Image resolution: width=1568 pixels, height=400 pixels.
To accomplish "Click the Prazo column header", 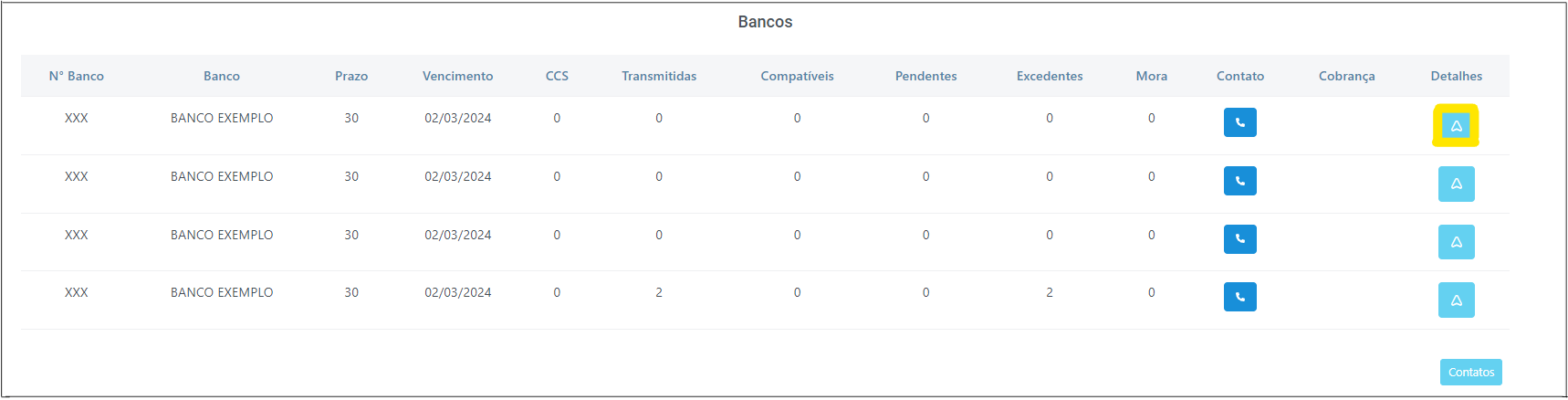I will [x=351, y=76].
